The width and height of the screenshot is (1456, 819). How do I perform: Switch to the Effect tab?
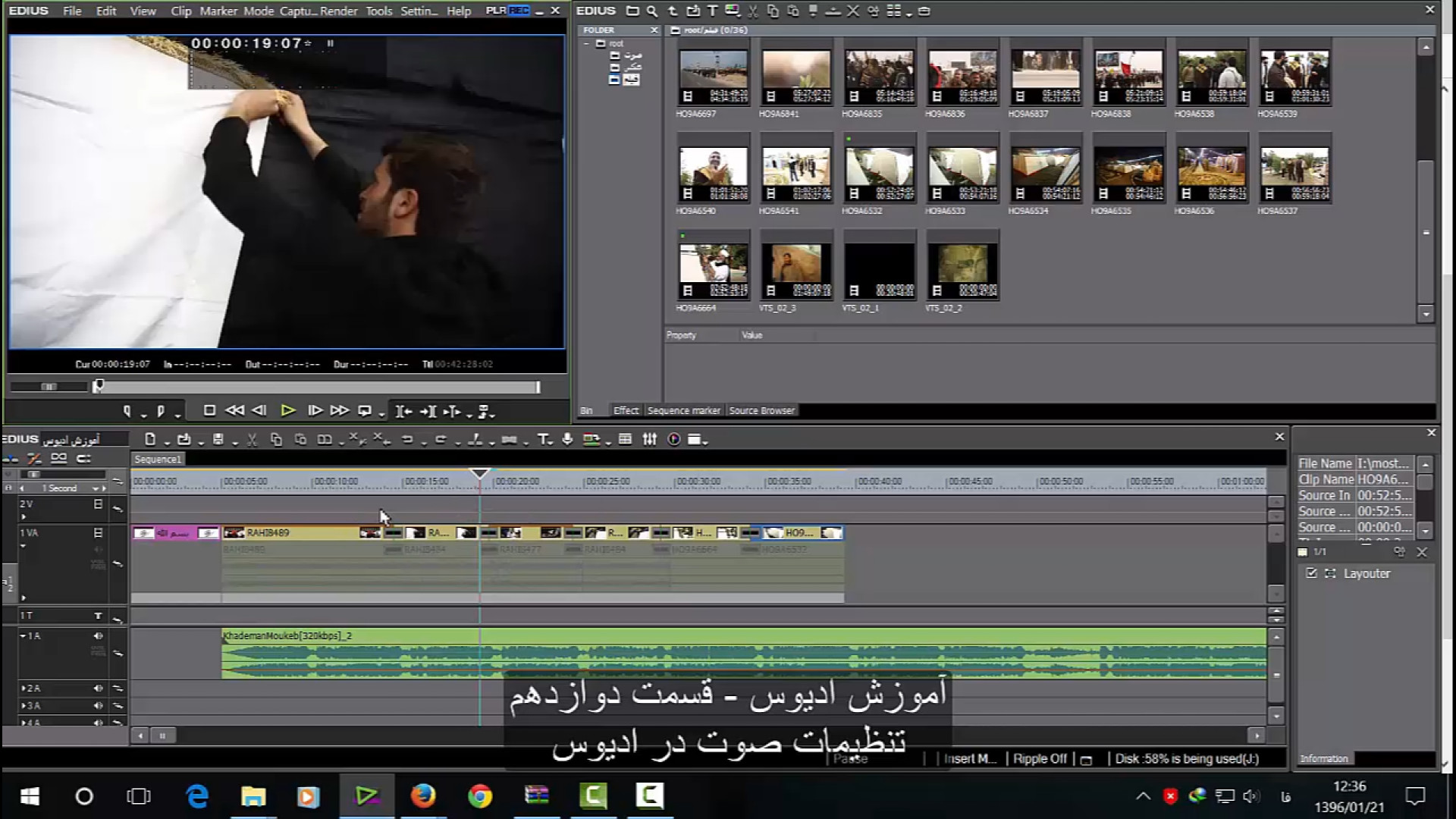[626, 410]
